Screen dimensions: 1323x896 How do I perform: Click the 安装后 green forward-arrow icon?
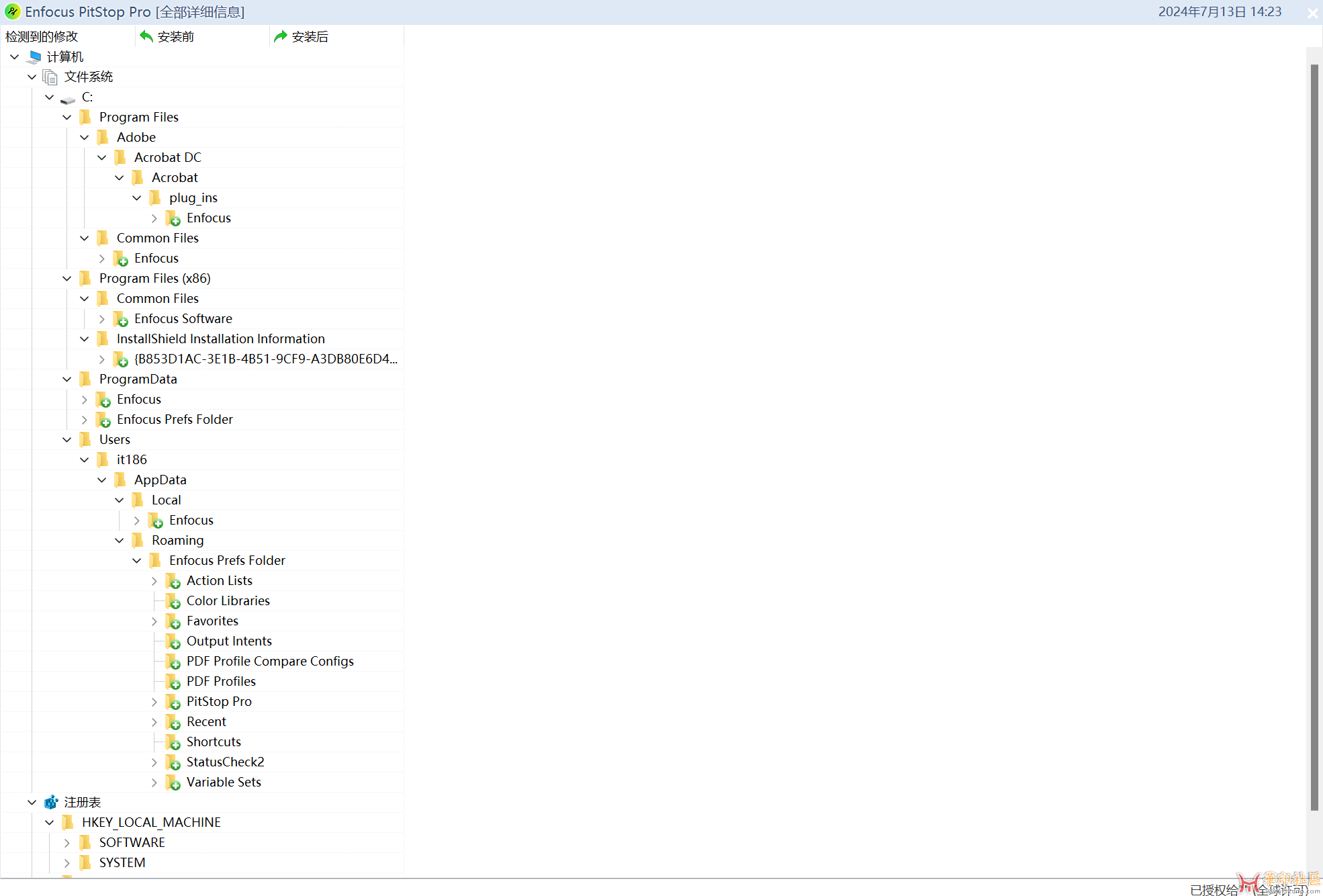point(281,36)
